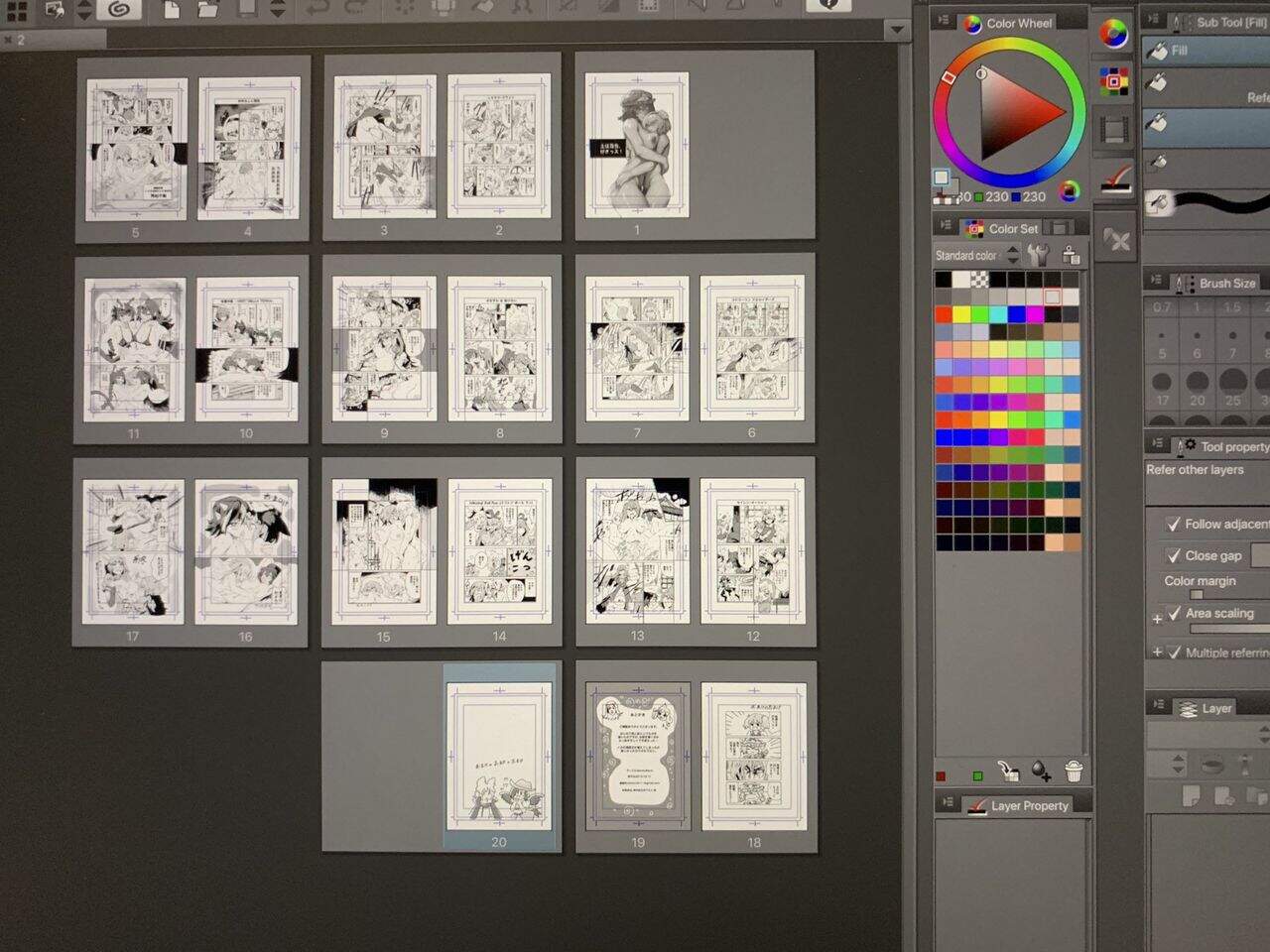Select page 20 thumbnail
This screenshot has height=952, width=1270.
click(x=499, y=756)
